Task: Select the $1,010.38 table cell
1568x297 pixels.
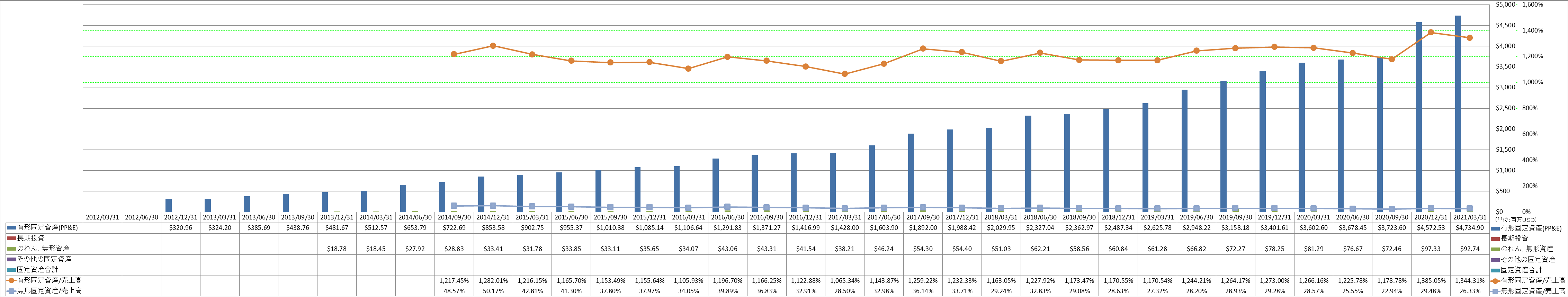Action: [610, 228]
